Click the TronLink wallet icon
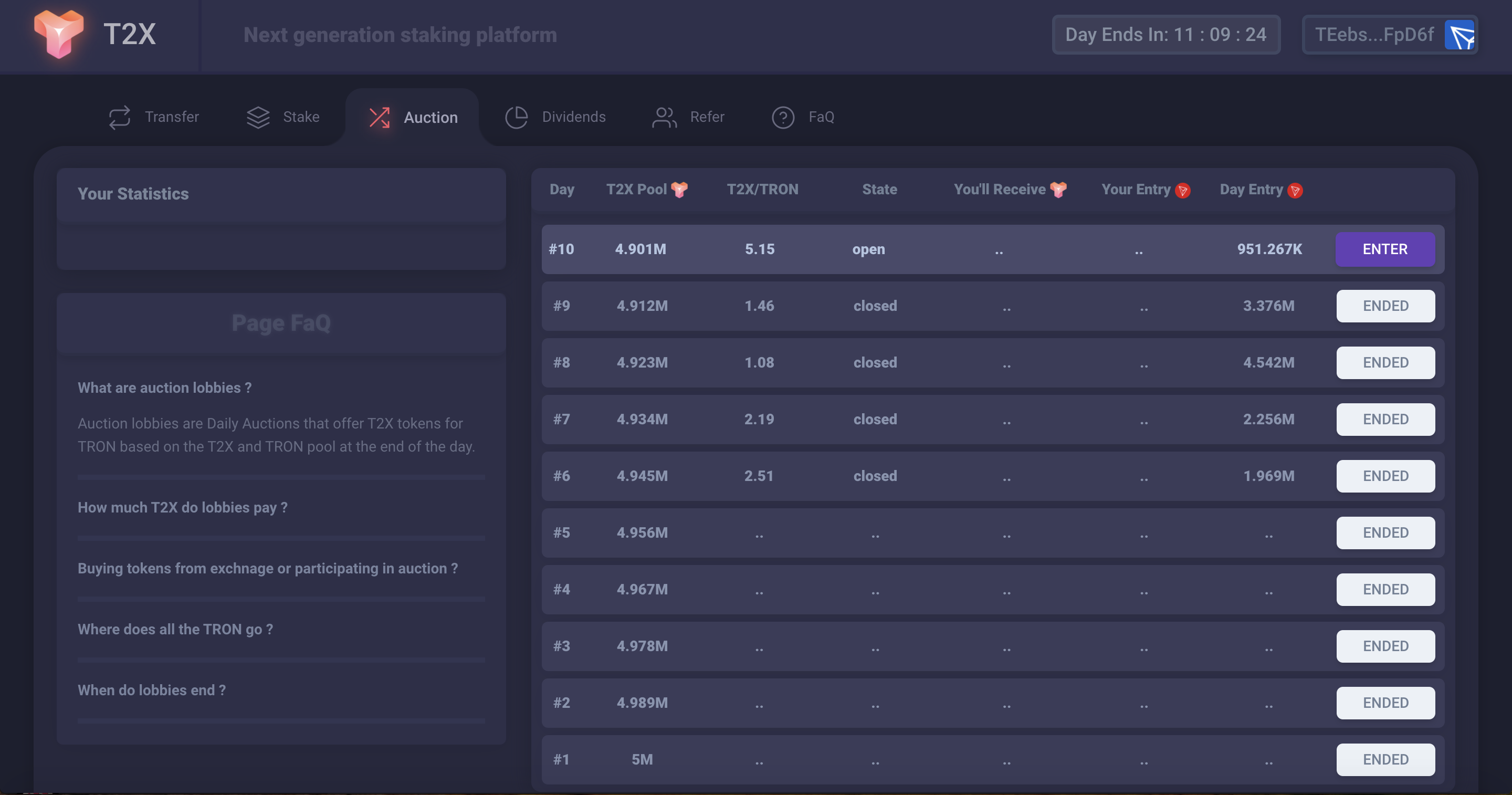Image resolution: width=1512 pixels, height=795 pixels. pyautogui.click(x=1459, y=35)
